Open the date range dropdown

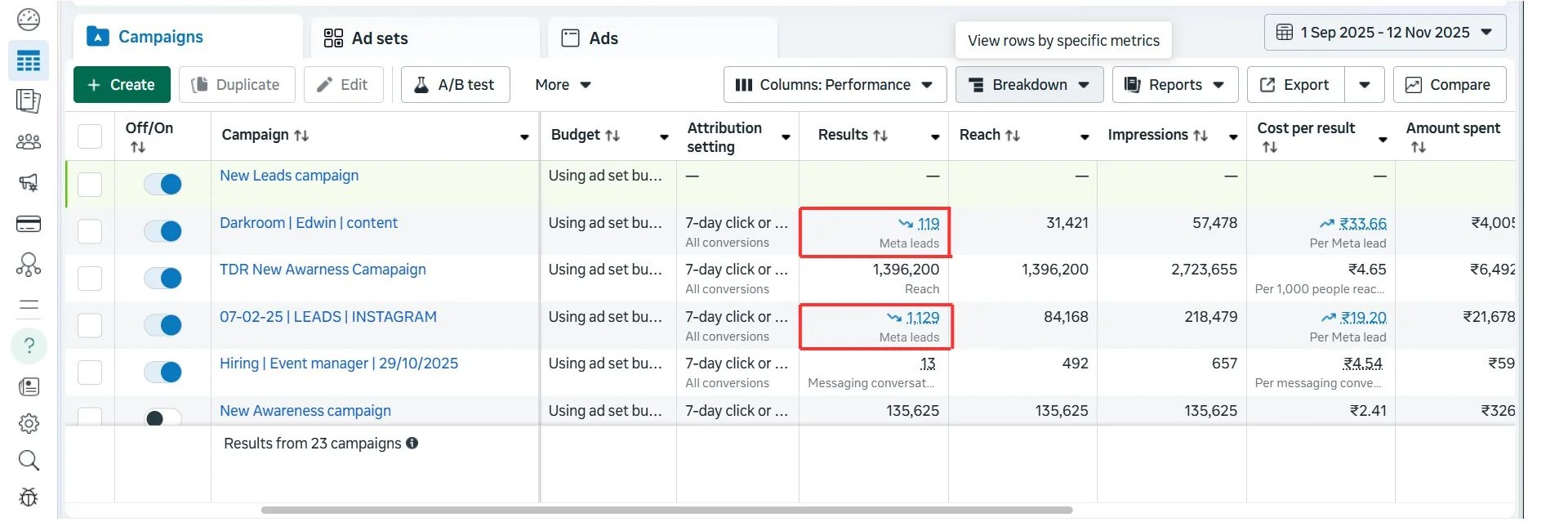click(1385, 33)
